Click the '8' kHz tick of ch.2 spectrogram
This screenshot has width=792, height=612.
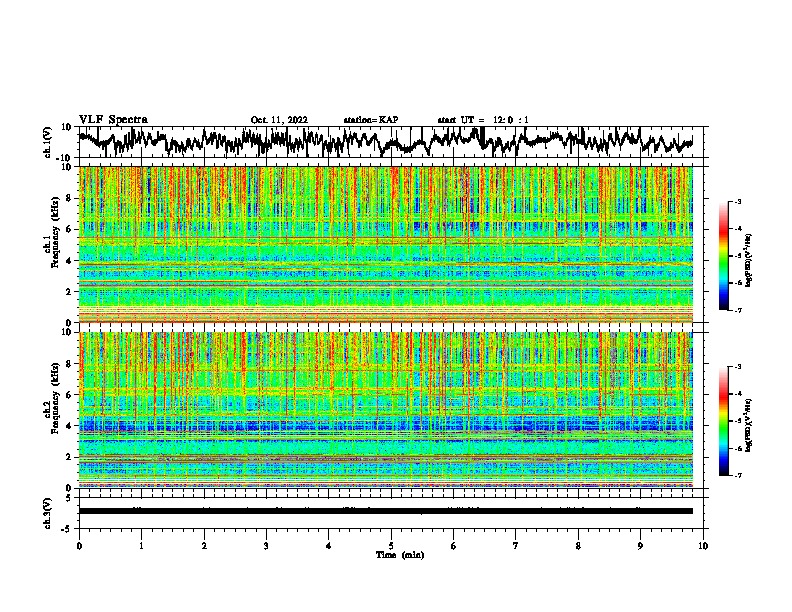click(69, 364)
